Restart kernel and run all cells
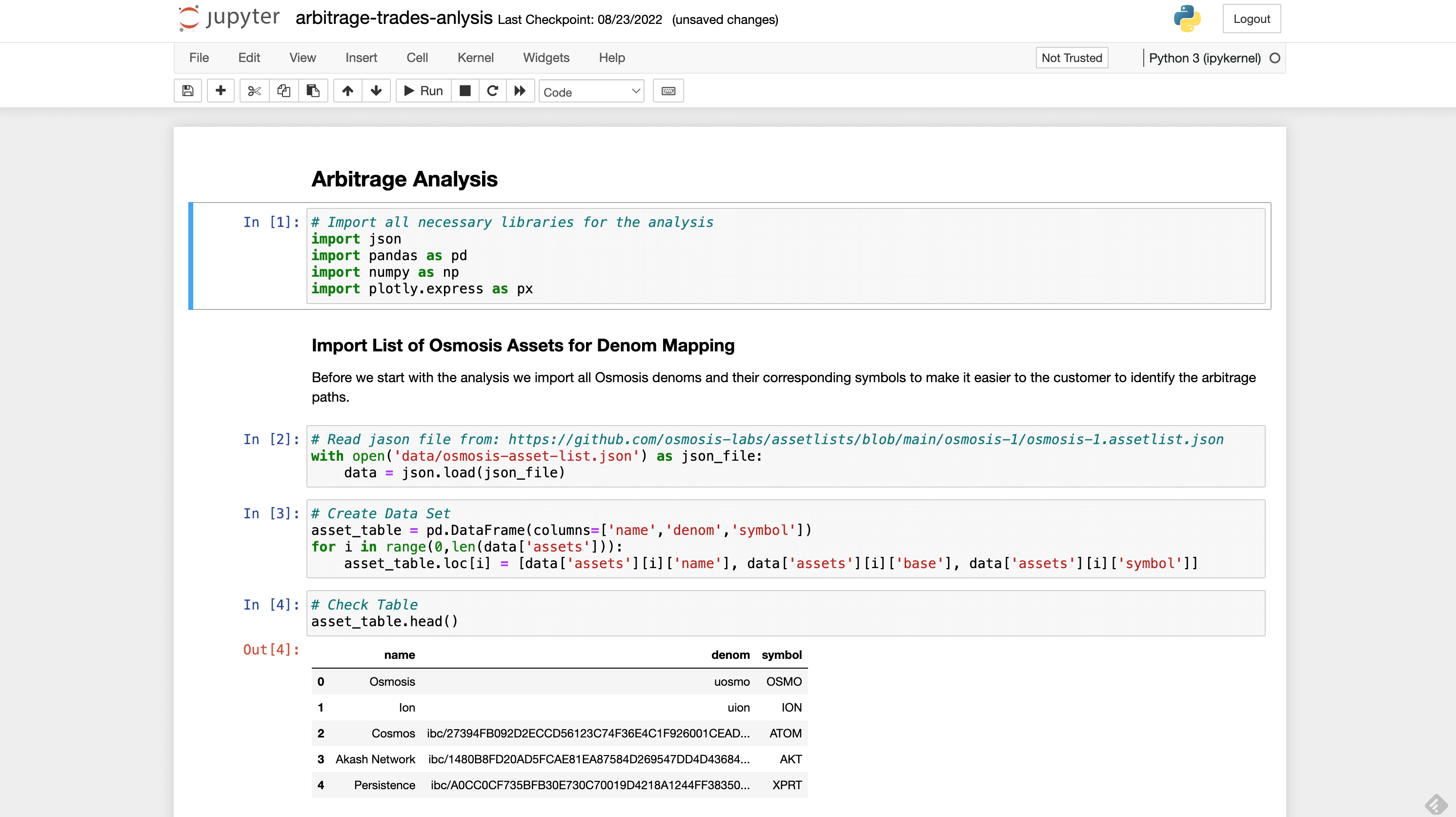 [x=520, y=90]
